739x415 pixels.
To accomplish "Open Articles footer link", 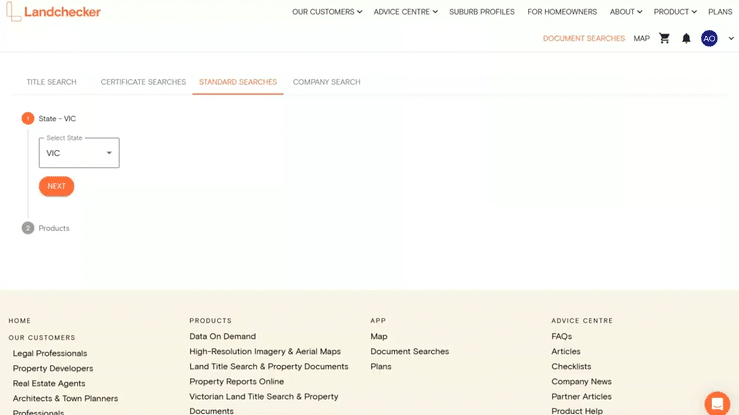I will 566,351.
